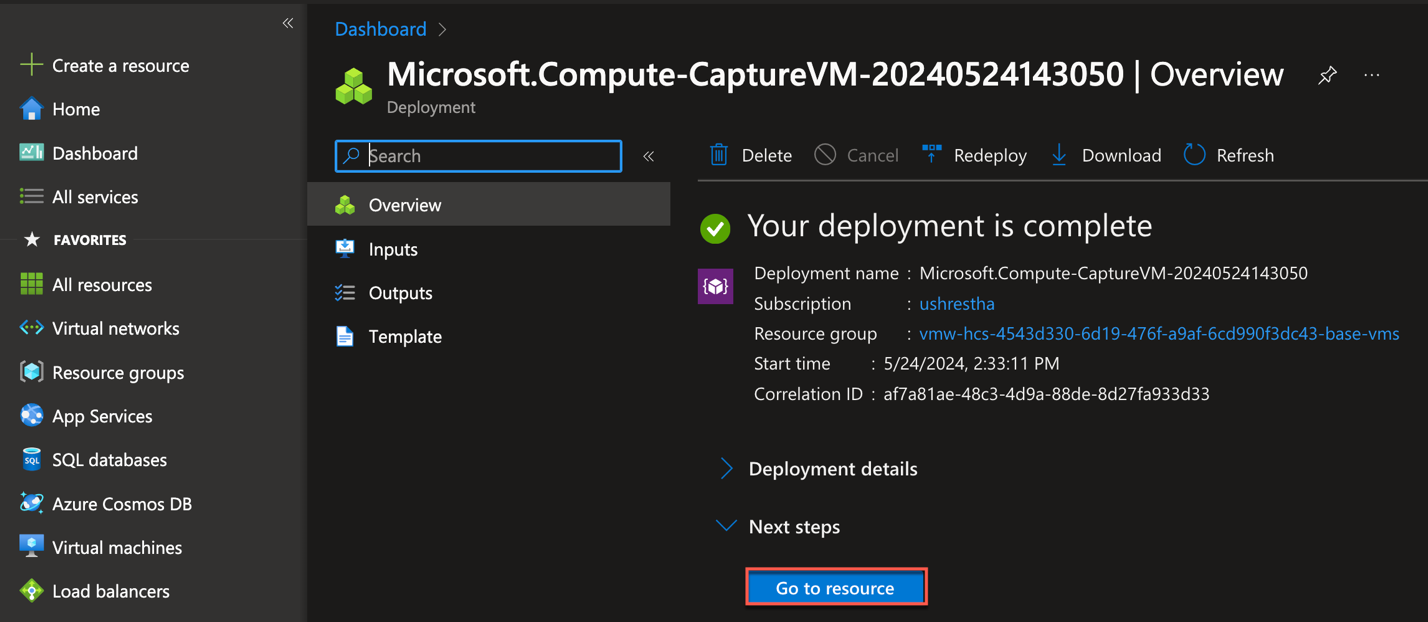Viewport: 1428px width, 622px height.
Task: Open the vmw-hcs base-vms resource group link
Action: 1159,334
